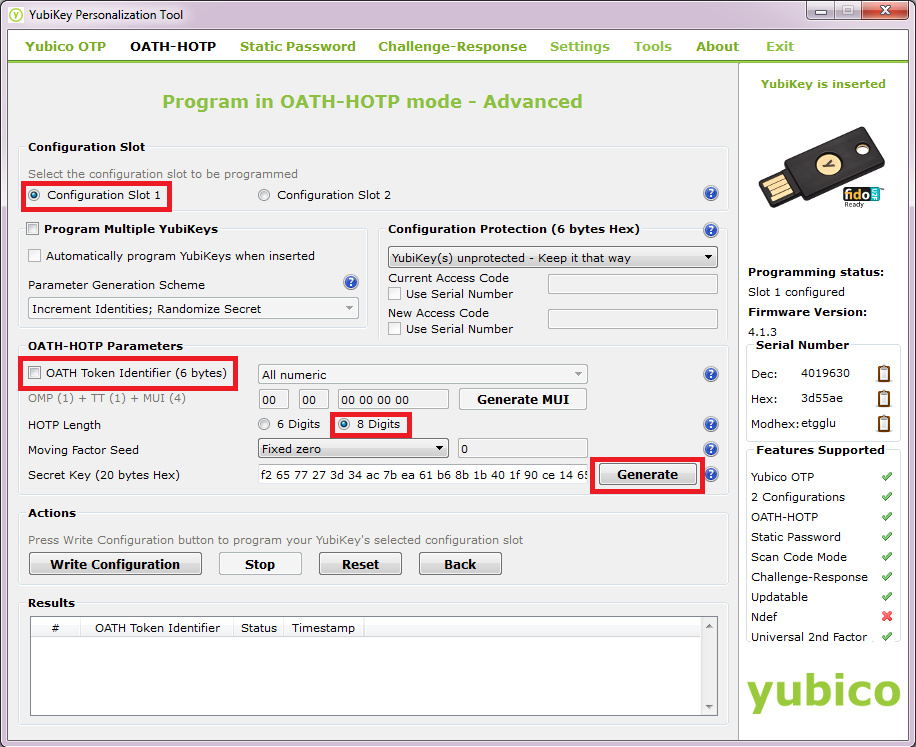The image size is (916, 747).
Task: Click the Back button
Action: pos(460,564)
